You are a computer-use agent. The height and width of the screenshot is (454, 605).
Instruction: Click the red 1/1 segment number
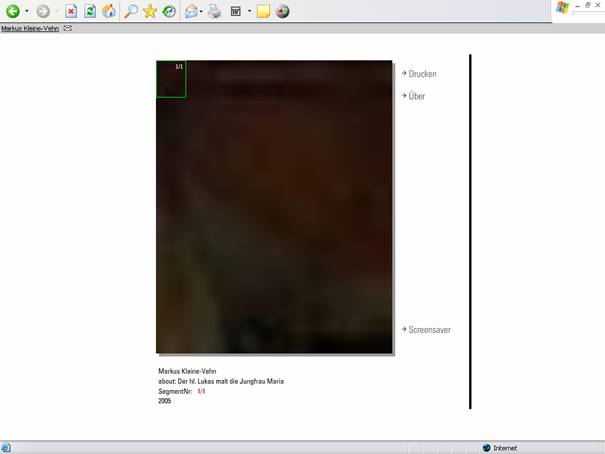point(201,391)
